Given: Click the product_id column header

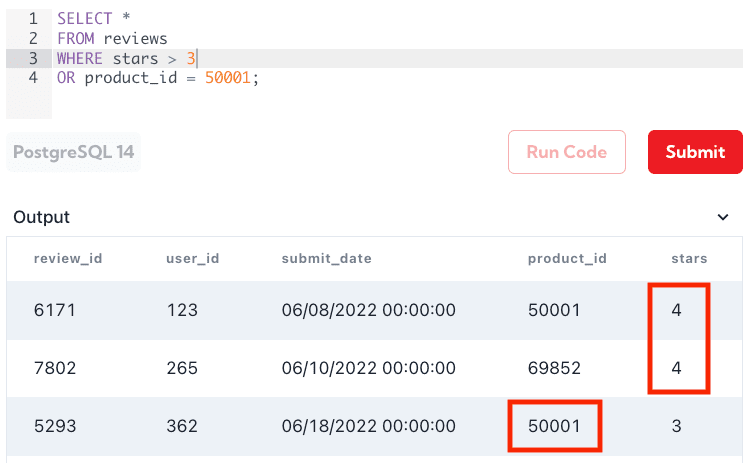Looking at the screenshot, I should pyautogui.click(x=567, y=258).
